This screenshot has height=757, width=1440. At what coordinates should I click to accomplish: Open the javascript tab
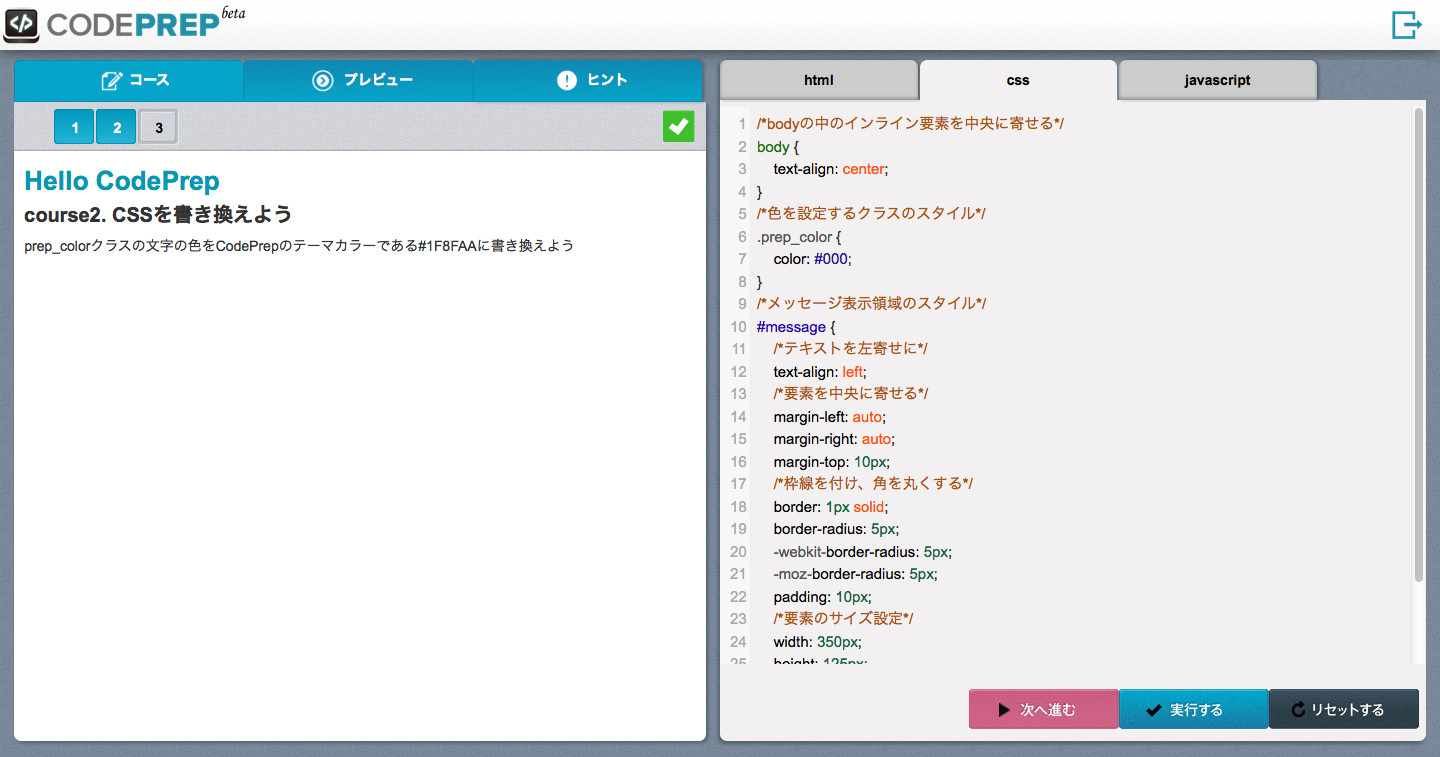(1217, 80)
